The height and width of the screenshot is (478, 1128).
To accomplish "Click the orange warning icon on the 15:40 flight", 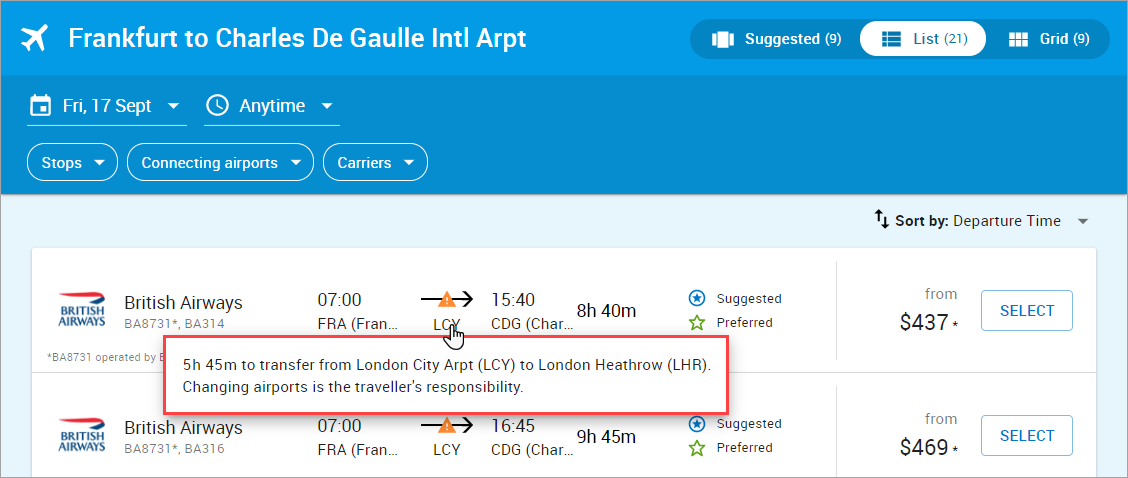I will point(447,299).
